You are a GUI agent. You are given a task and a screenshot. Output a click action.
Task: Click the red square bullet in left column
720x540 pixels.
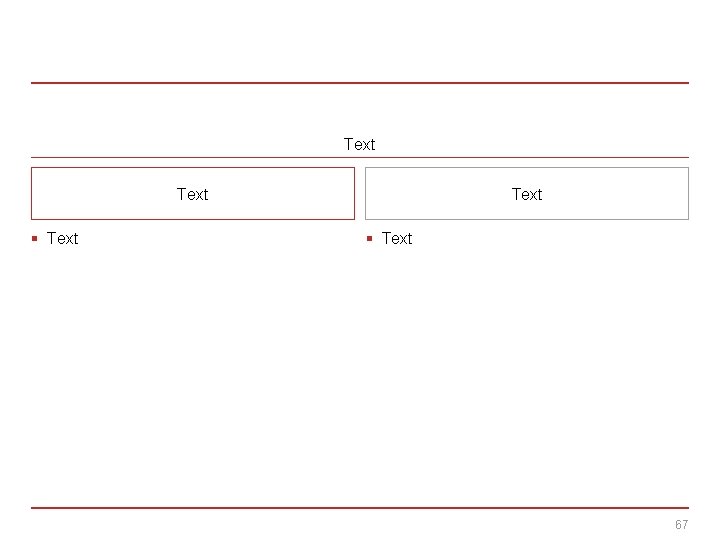tap(34, 238)
